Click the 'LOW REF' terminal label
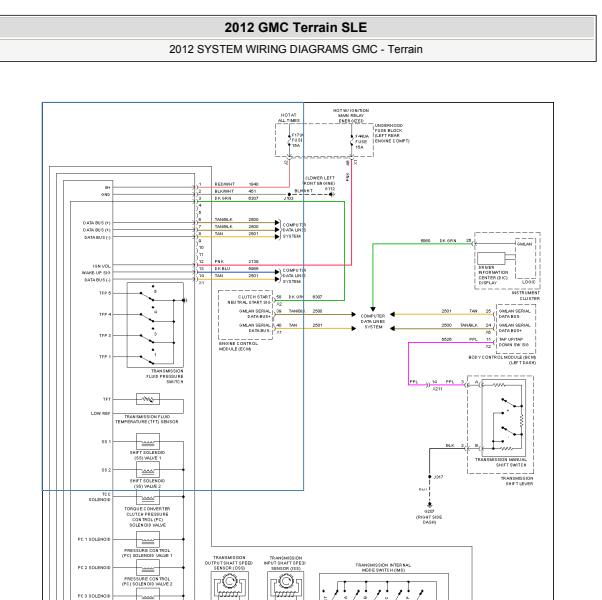The height and width of the screenshot is (600, 602). [101, 413]
